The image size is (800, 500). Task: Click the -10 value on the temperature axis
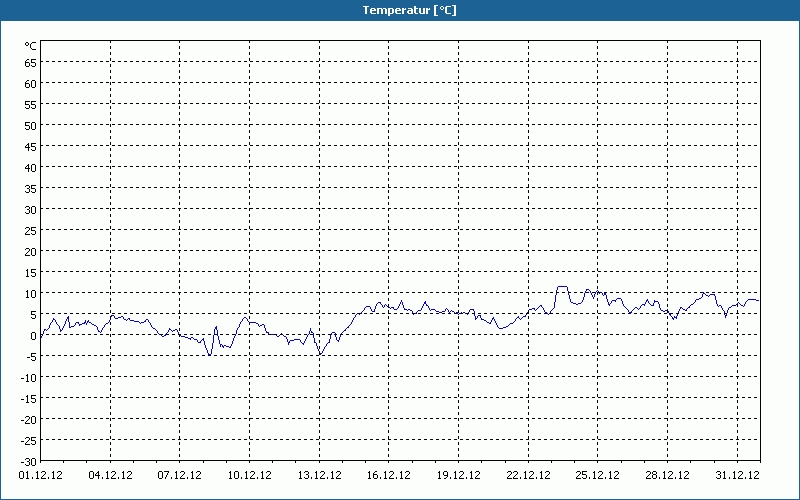[28, 378]
